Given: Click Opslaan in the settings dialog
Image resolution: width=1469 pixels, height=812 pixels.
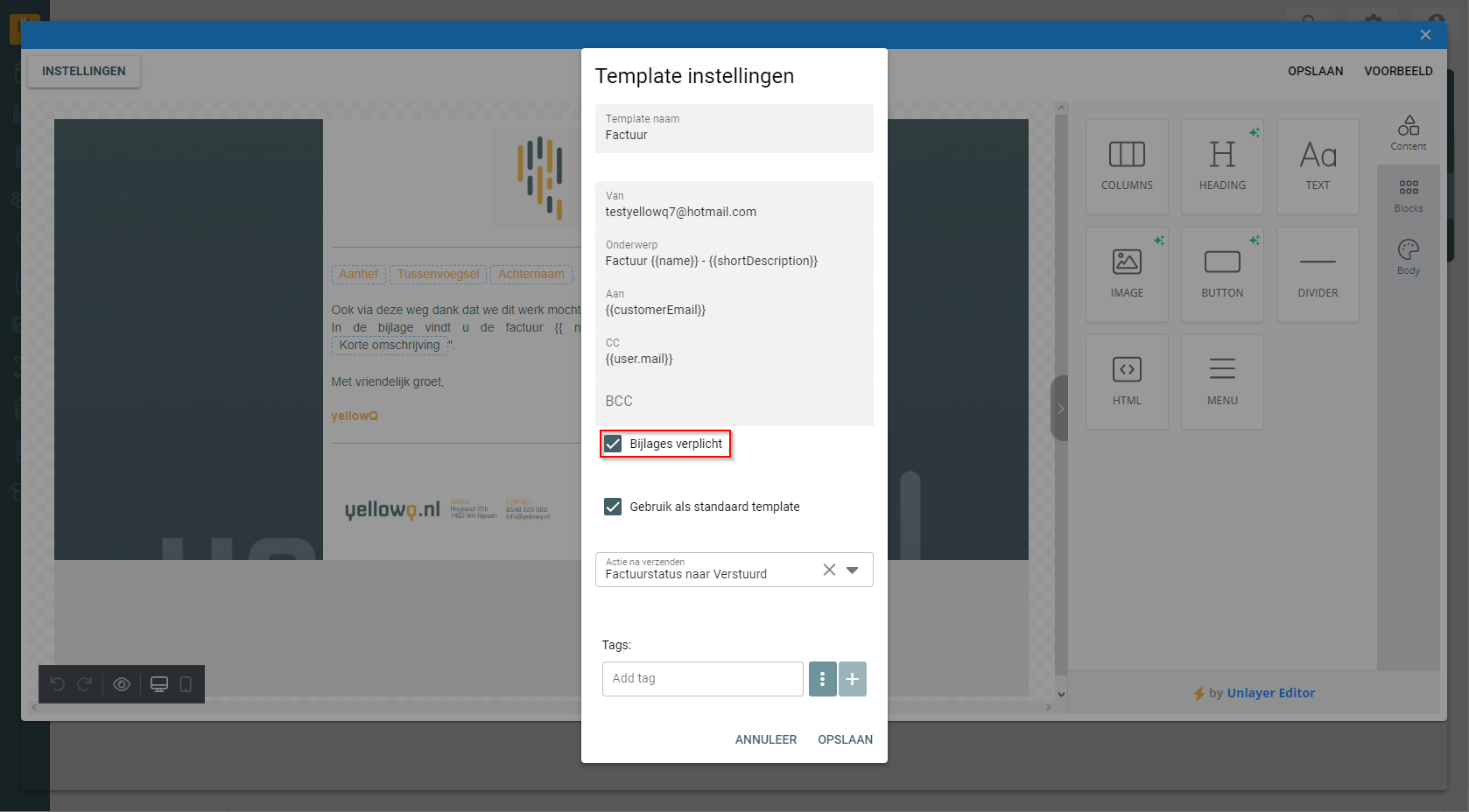Looking at the screenshot, I should (x=845, y=739).
